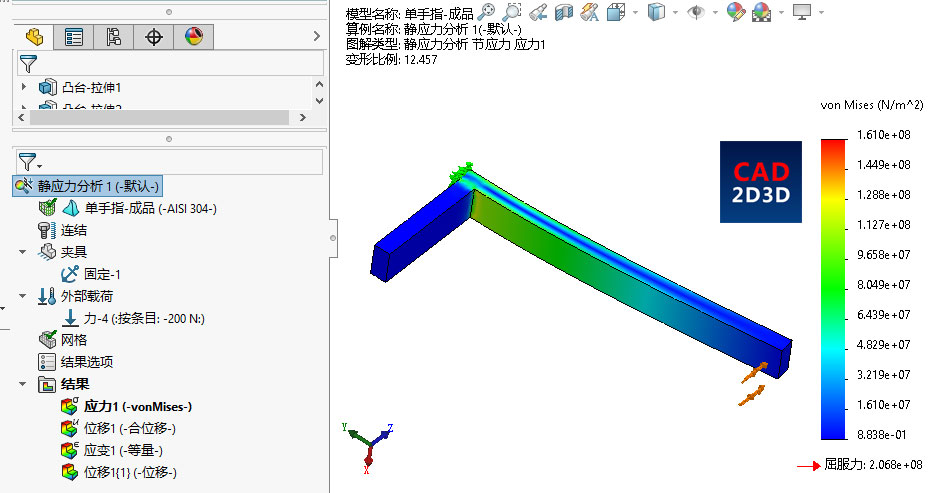
Task: Click the legend maximum value 1.610e+08
Action: pyautogui.click(x=883, y=135)
